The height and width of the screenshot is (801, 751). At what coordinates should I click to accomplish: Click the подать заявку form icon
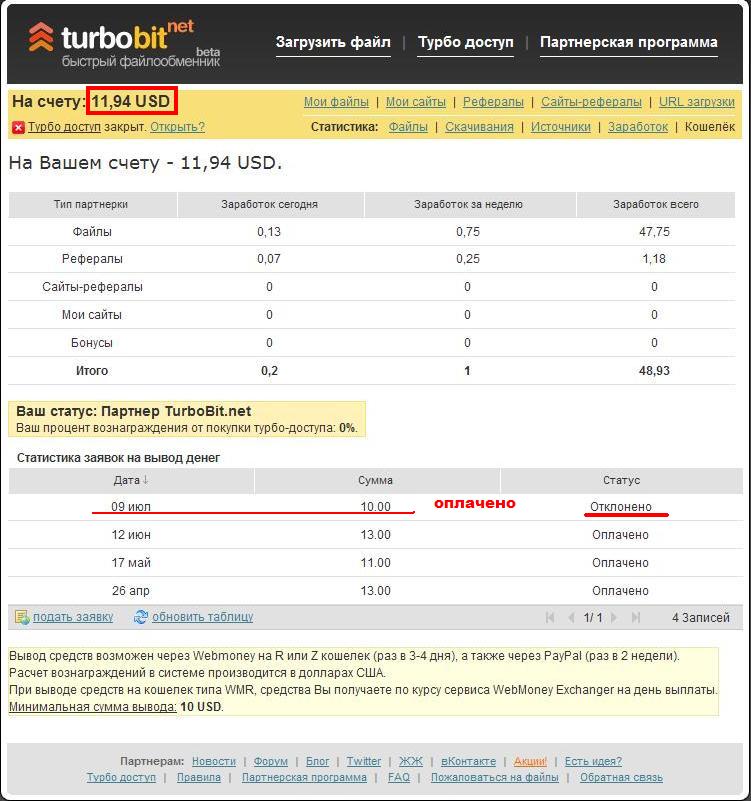tap(22, 617)
